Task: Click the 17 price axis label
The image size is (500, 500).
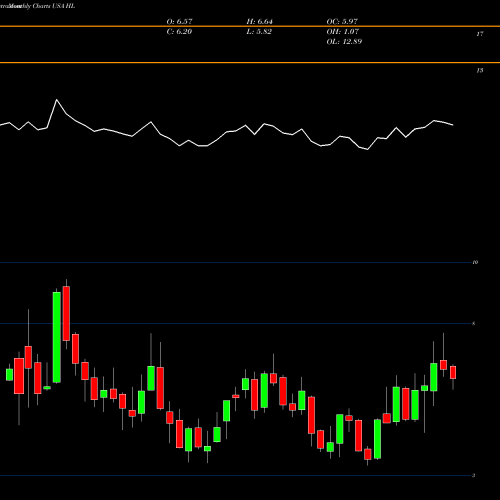Action: click(480, 34)
